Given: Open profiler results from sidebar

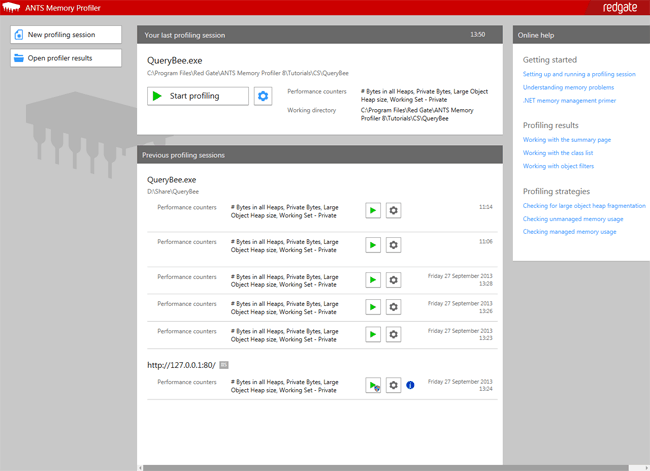Looking at the screenshot, I should (66, 58).
